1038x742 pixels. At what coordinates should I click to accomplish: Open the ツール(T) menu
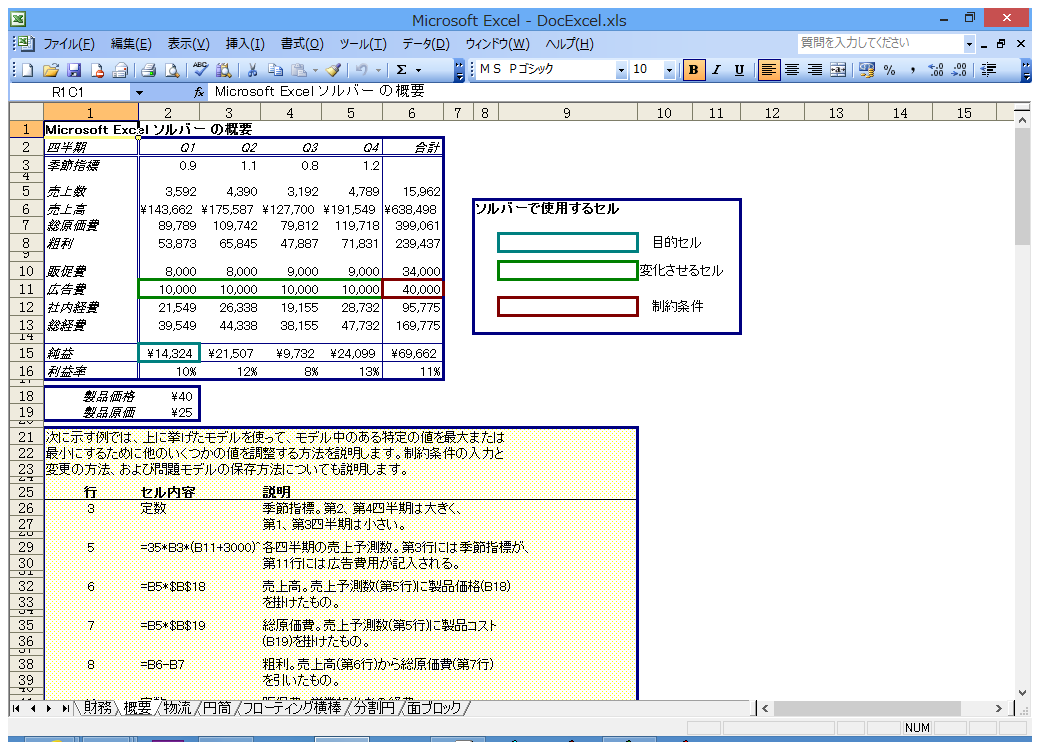(x=363, y=44)
